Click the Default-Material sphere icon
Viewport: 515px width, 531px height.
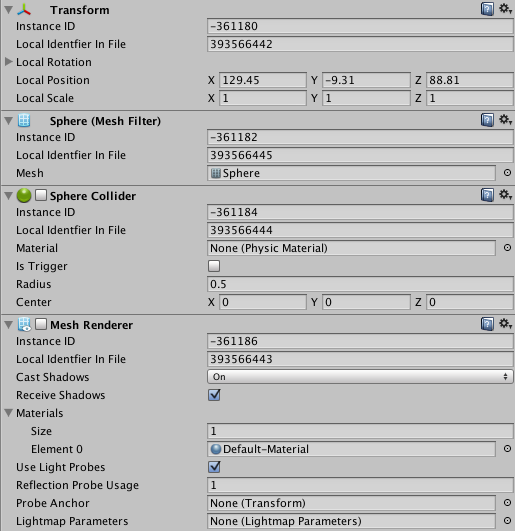(216, 449)
